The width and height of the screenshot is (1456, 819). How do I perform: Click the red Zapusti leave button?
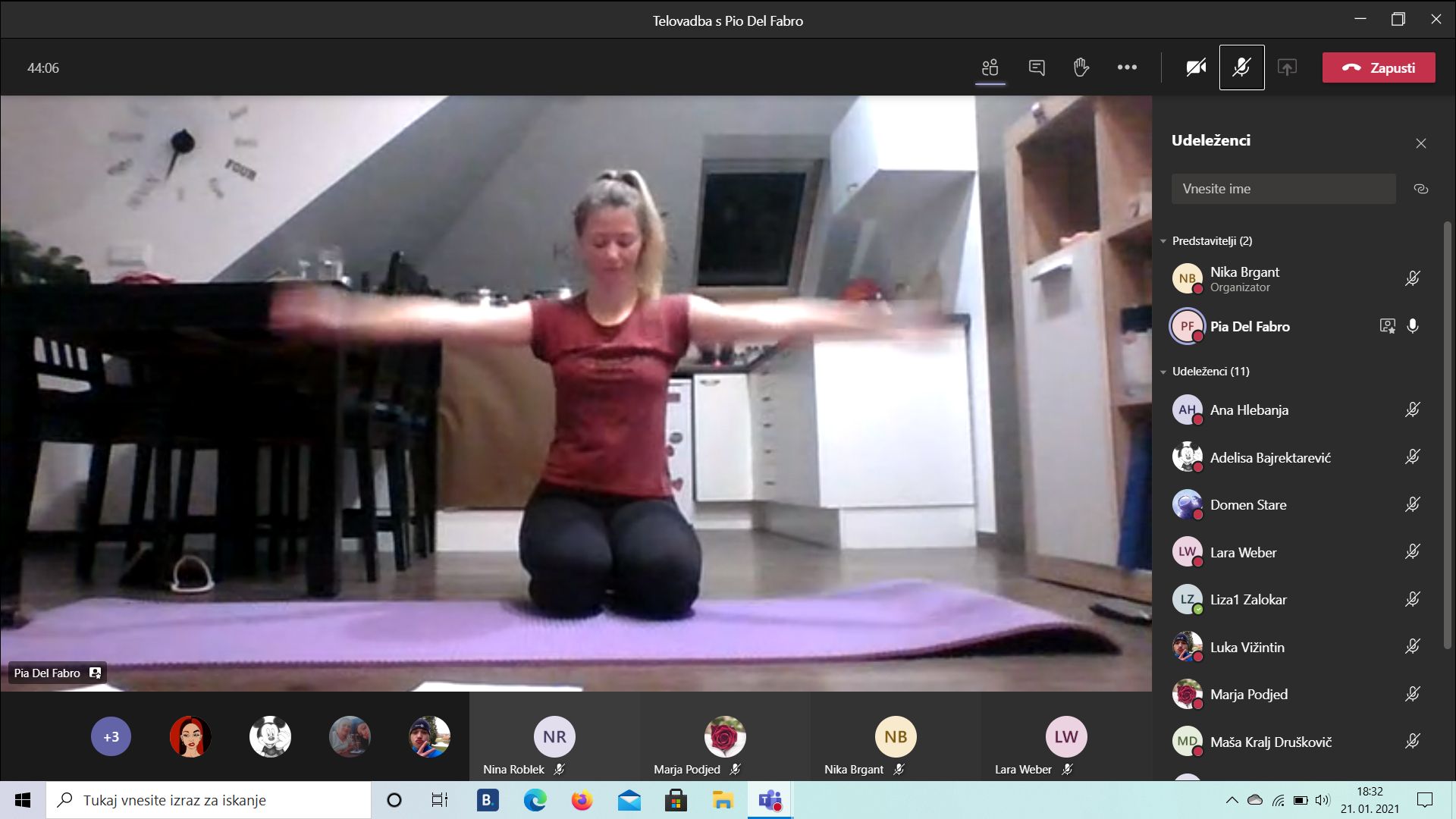tap(1378, 67)
